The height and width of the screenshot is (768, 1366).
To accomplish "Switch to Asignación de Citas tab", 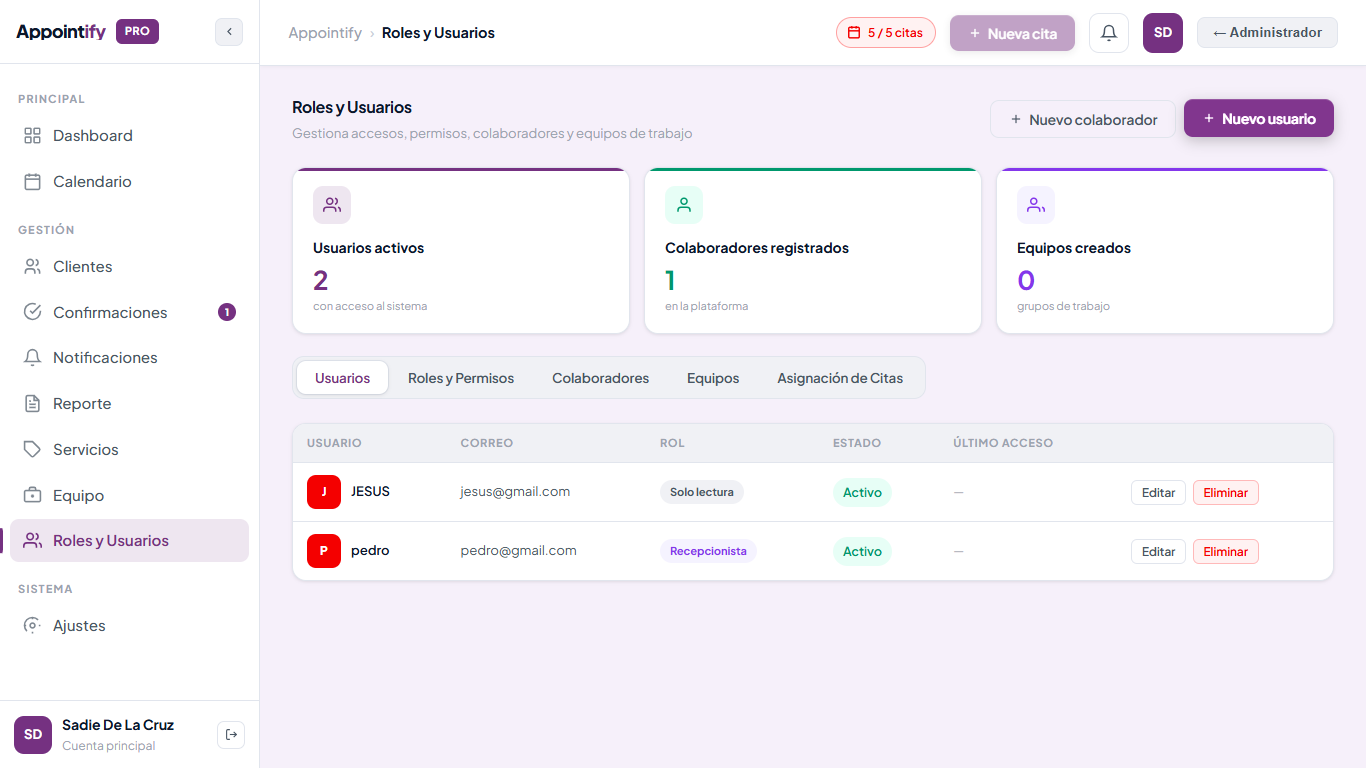I will coord(840,378).
